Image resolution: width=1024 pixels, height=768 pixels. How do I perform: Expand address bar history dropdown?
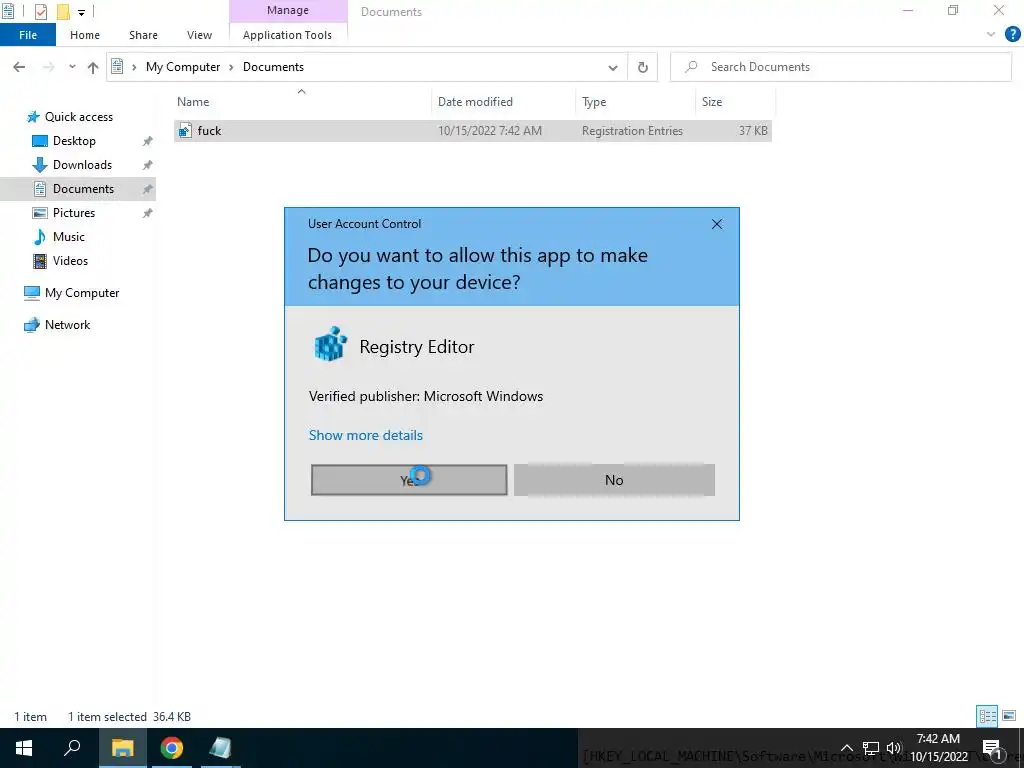coord(613,67)
